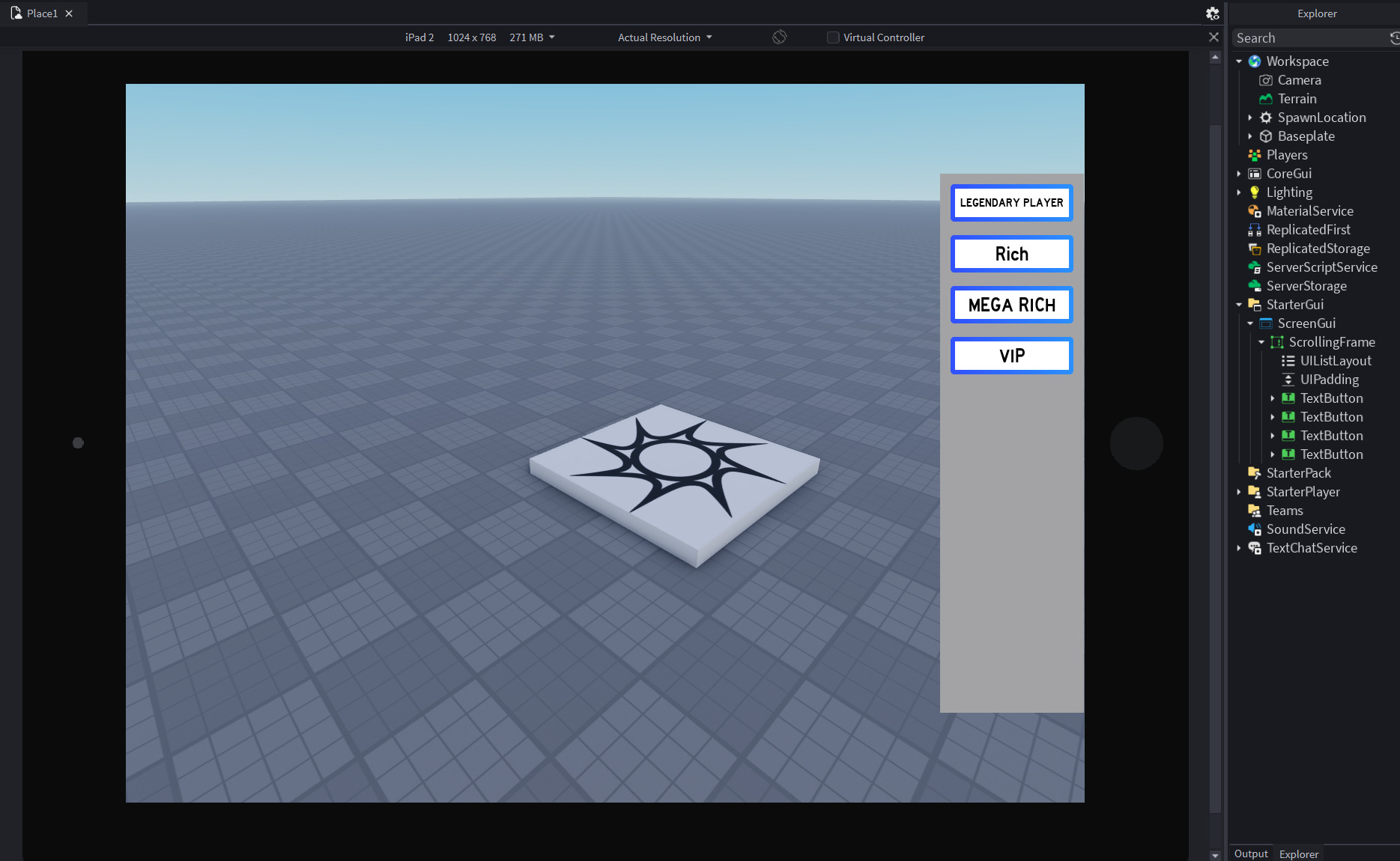The height and width of the screenshot is (861, 1400).
Task: Switch to the bottom Explorer tab
Action: (1299, 854)
